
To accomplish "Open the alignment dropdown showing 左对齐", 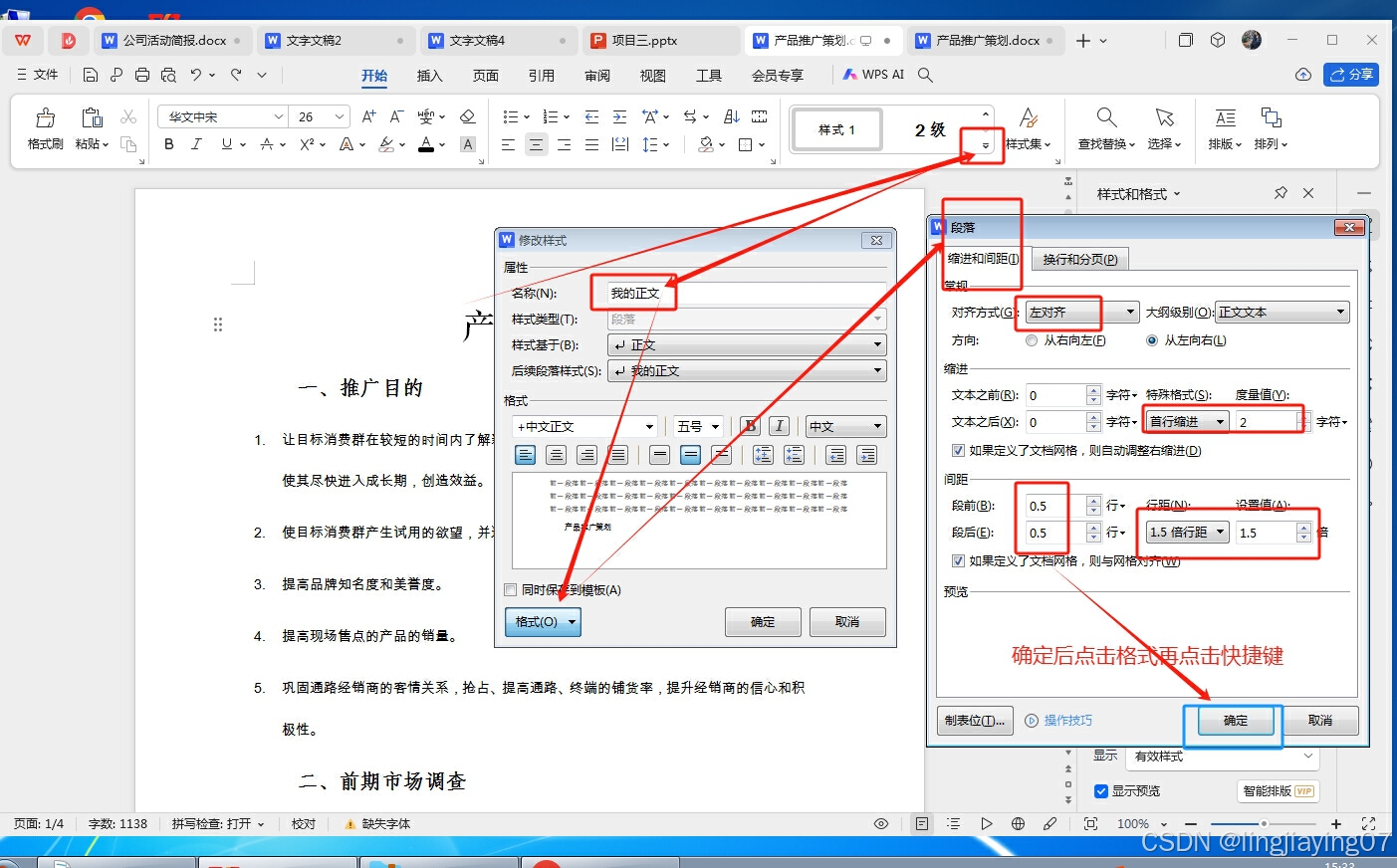I will point(1083,312).
